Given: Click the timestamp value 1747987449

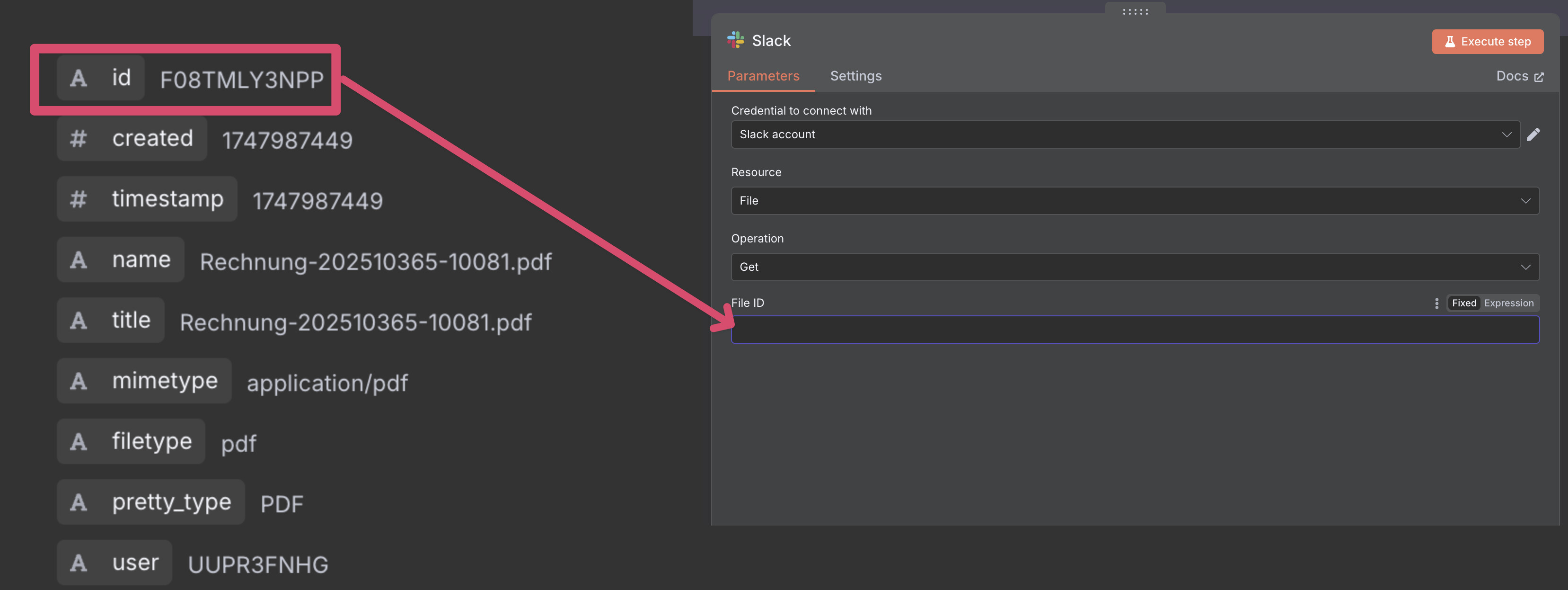Looking at the screenshot, I should point(318,201).
